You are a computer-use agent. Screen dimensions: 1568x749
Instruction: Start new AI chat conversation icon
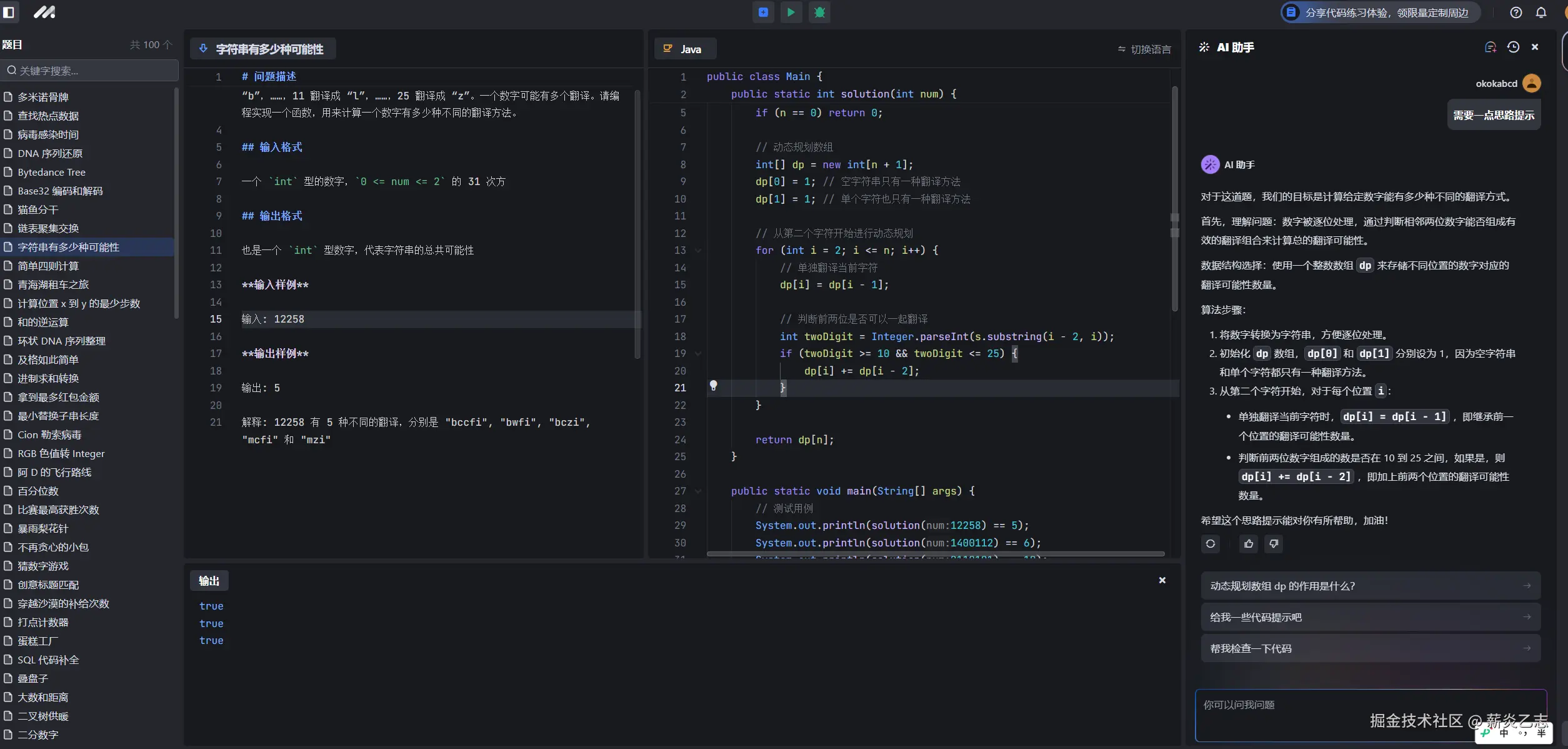tap(1490, 47)
